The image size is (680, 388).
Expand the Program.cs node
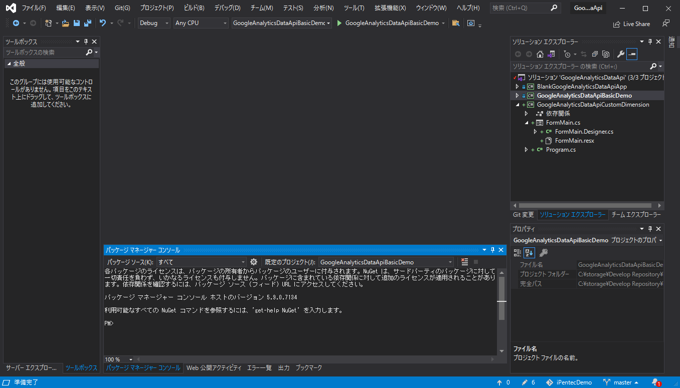[526, 150]
